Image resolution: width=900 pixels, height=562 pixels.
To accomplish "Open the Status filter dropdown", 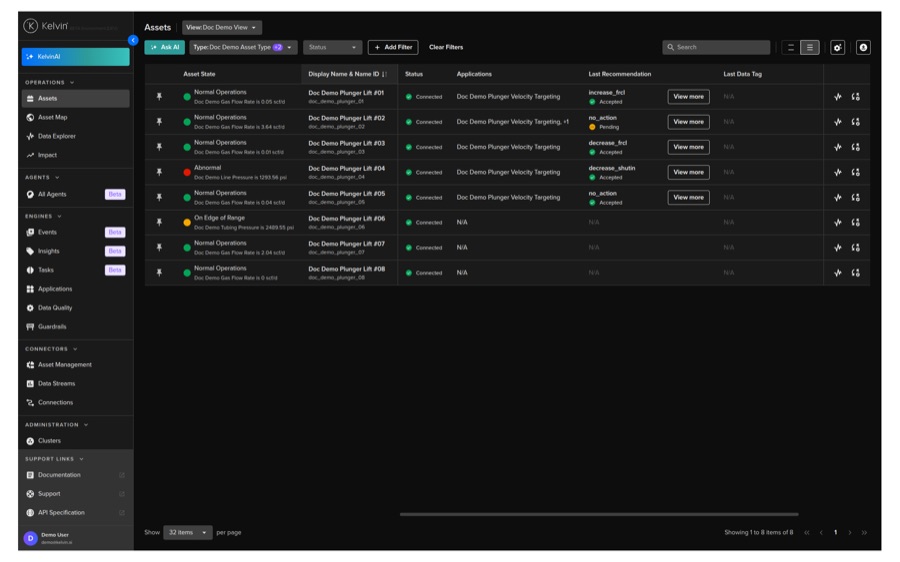I will tap(332, 48).
